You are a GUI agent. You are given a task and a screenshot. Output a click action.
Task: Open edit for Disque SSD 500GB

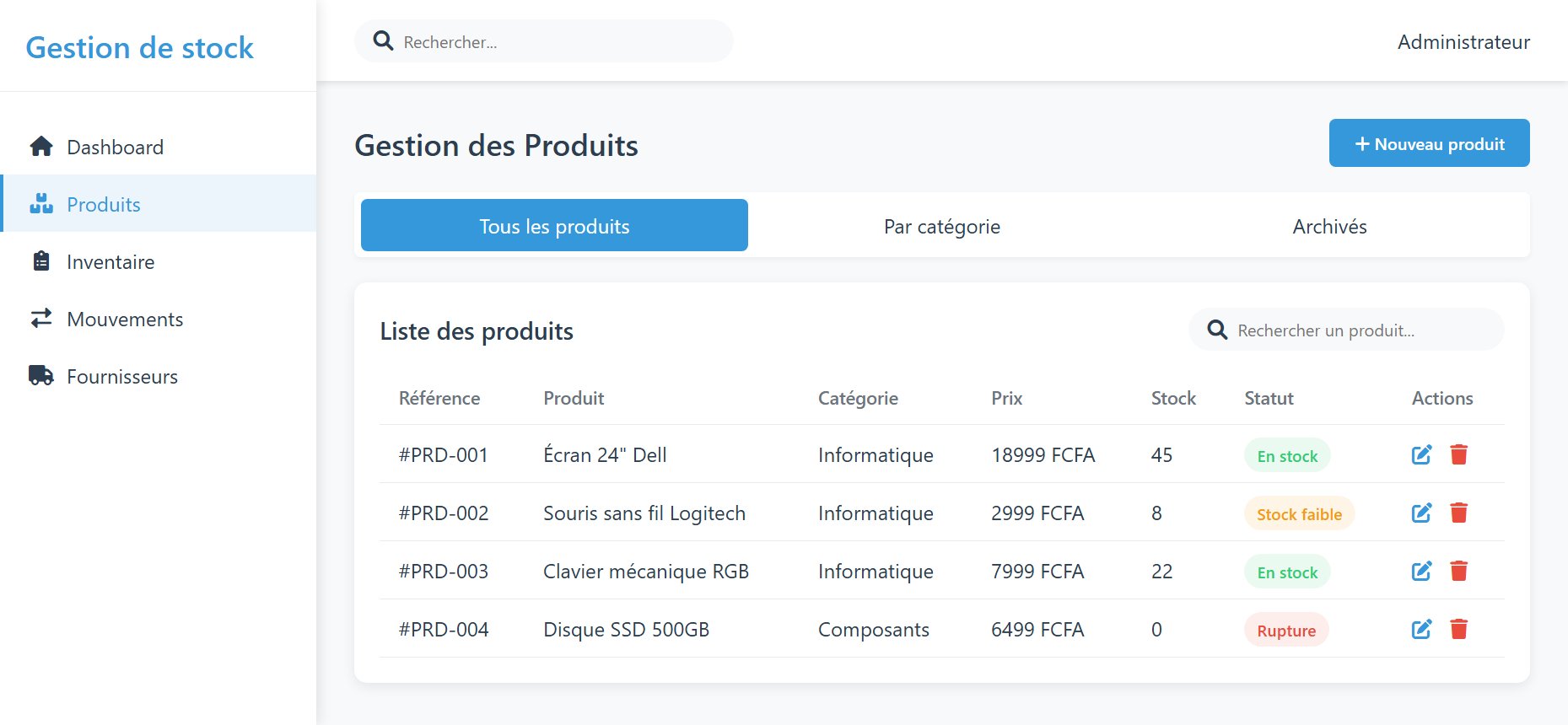pyautogui.click(x=1421, y=630)
